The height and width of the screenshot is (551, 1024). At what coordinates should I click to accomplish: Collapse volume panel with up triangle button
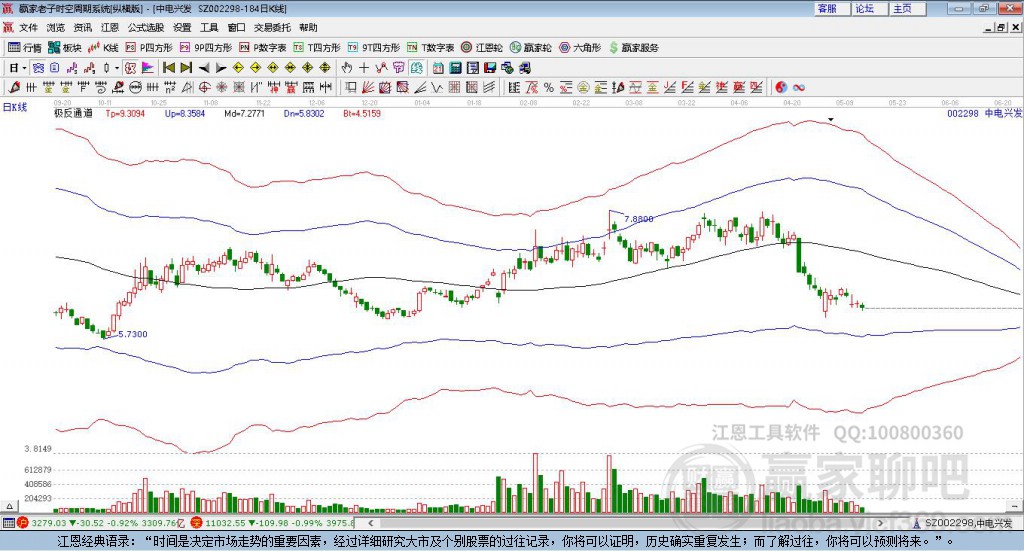click(x=10, y=506)
